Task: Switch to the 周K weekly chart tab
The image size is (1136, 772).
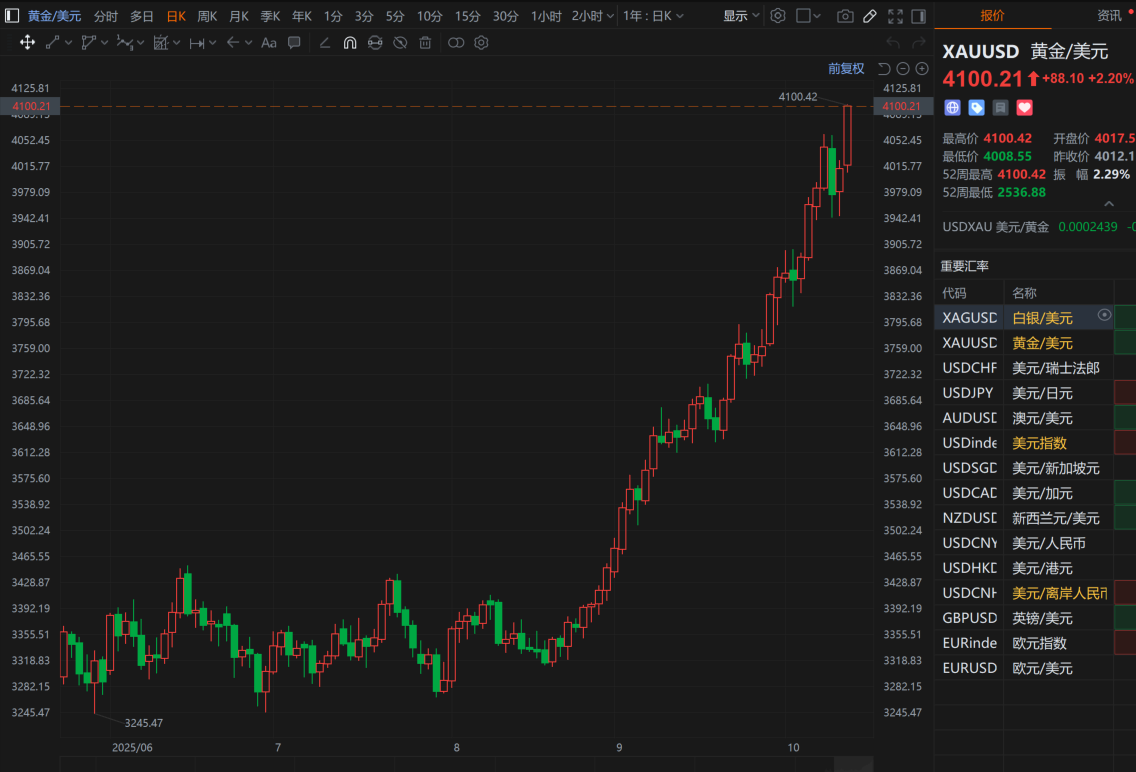Action: pyautogui.click(x=207, y=16)
